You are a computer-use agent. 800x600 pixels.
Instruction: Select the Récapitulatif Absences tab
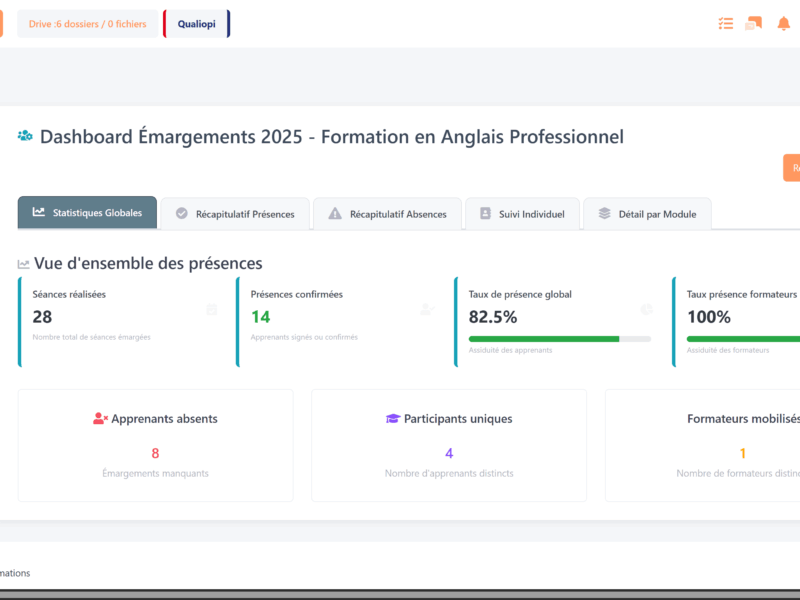pos(387,214)
